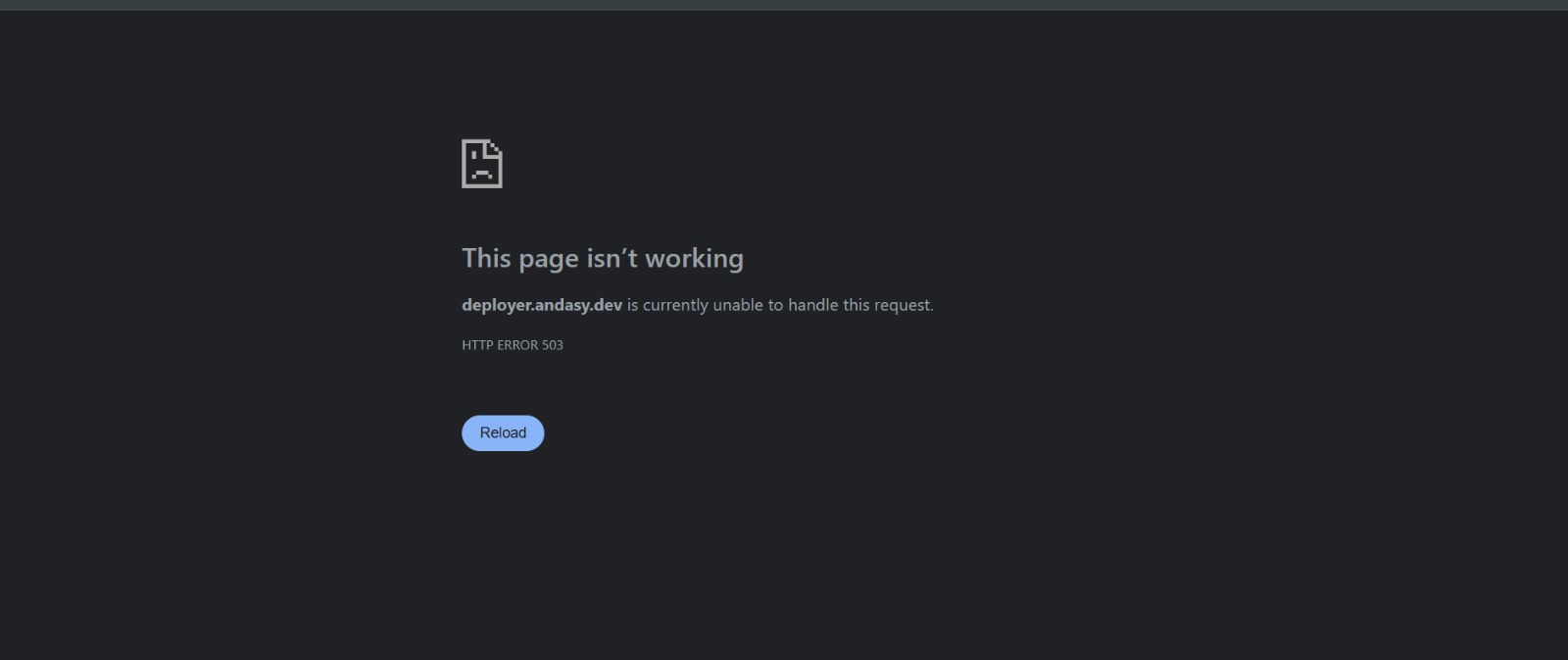The image size is (1568, 660).
Task: Click the HTTP ERROR 503 code text
Action: click(x=512, y=345)
